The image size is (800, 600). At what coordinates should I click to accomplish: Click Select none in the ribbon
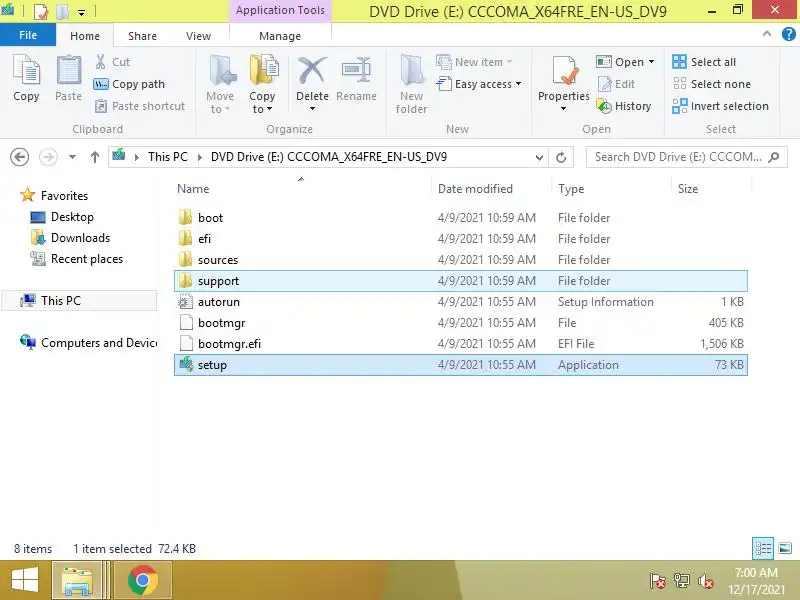click(x=711, y=84)
